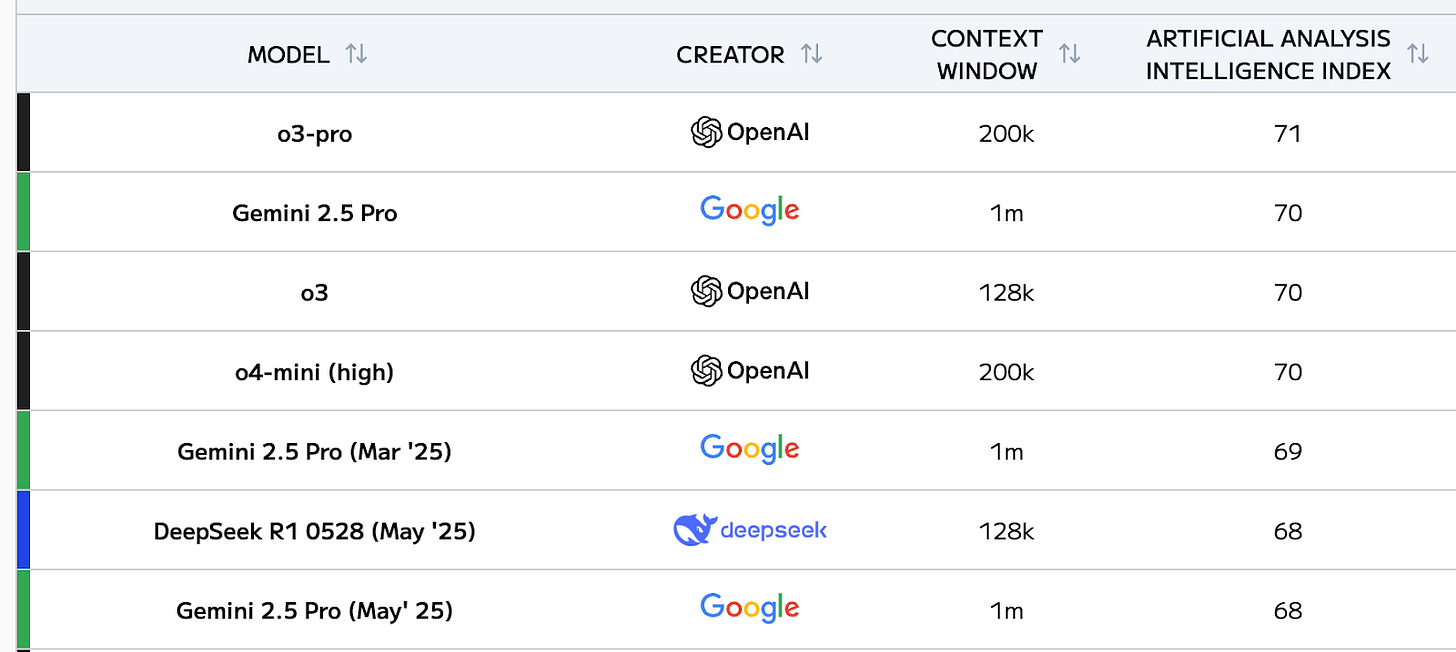Click the MODEL column header label
This screenshot has height=652, width=1456.
tap(288, 55)
